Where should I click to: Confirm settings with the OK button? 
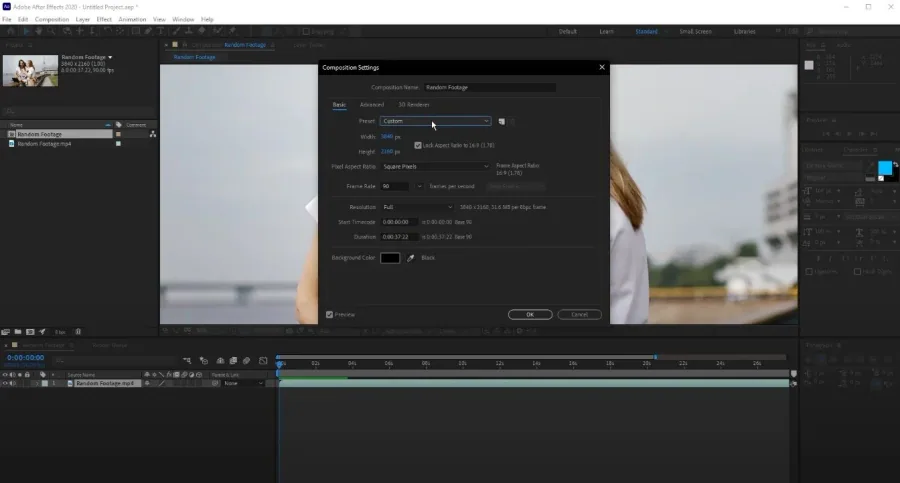(x=530, y=315)
